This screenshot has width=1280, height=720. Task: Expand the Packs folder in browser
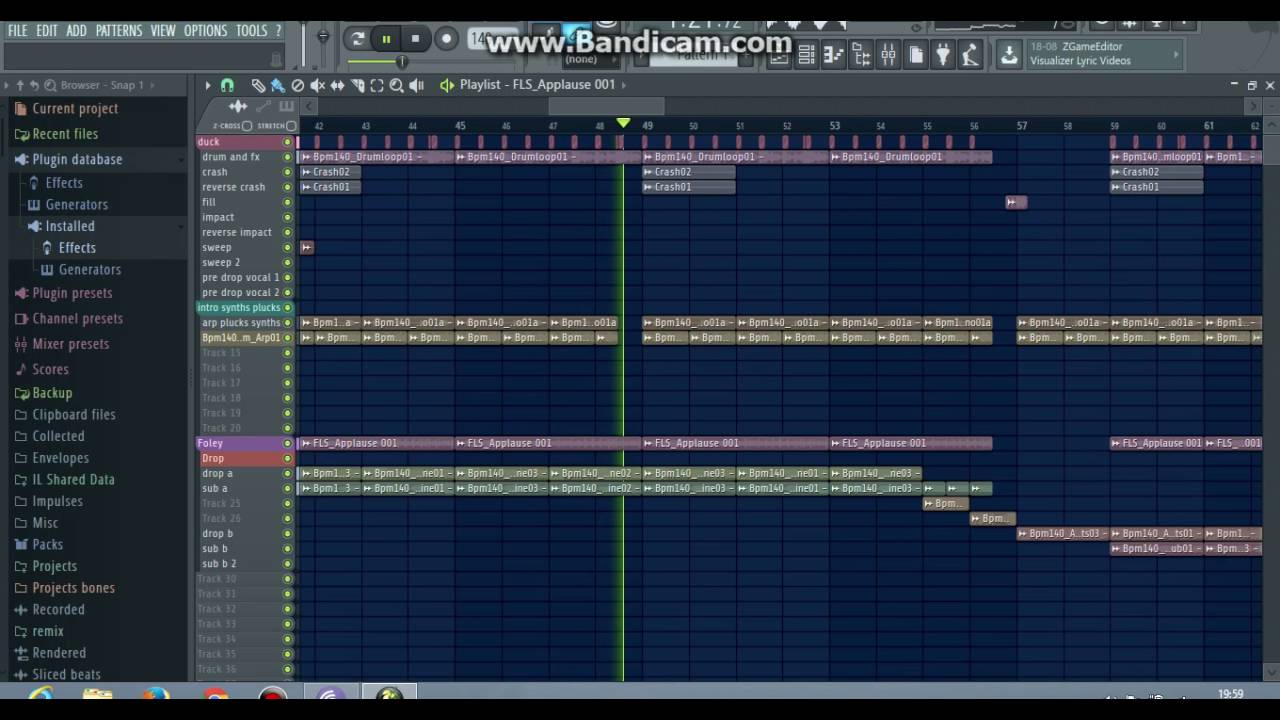coord(46,544)
